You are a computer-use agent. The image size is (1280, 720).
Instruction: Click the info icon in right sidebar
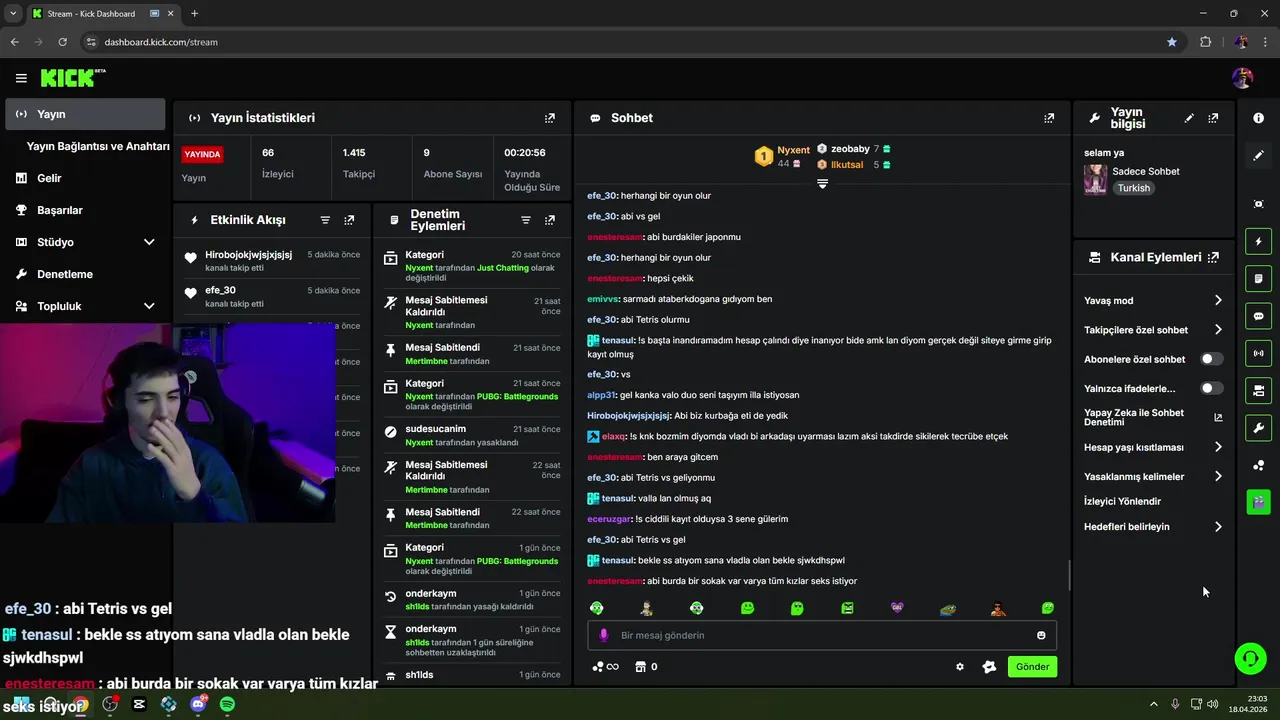point(1258,118)
